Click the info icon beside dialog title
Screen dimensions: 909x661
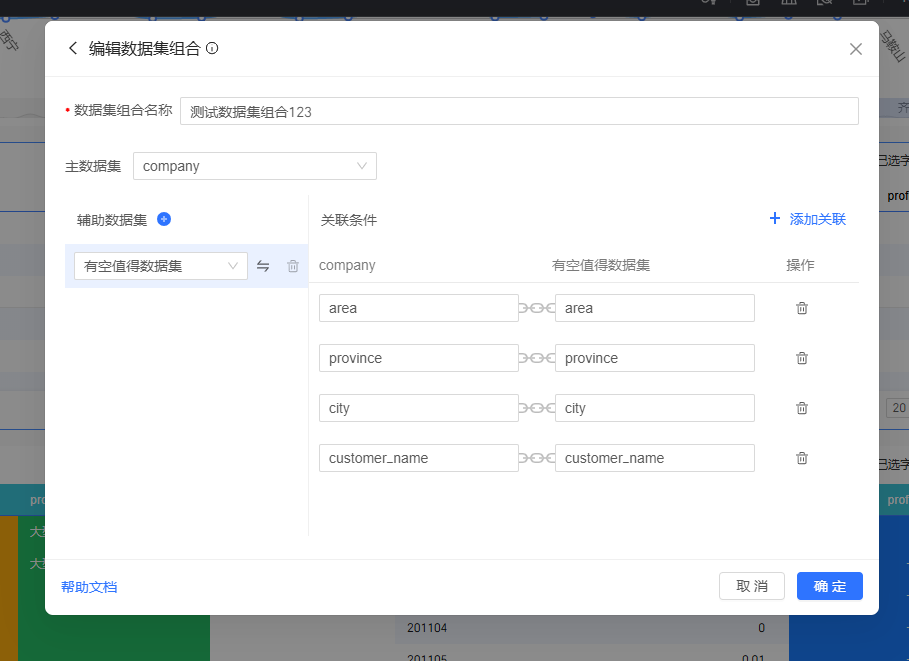(x=212, y=48)
